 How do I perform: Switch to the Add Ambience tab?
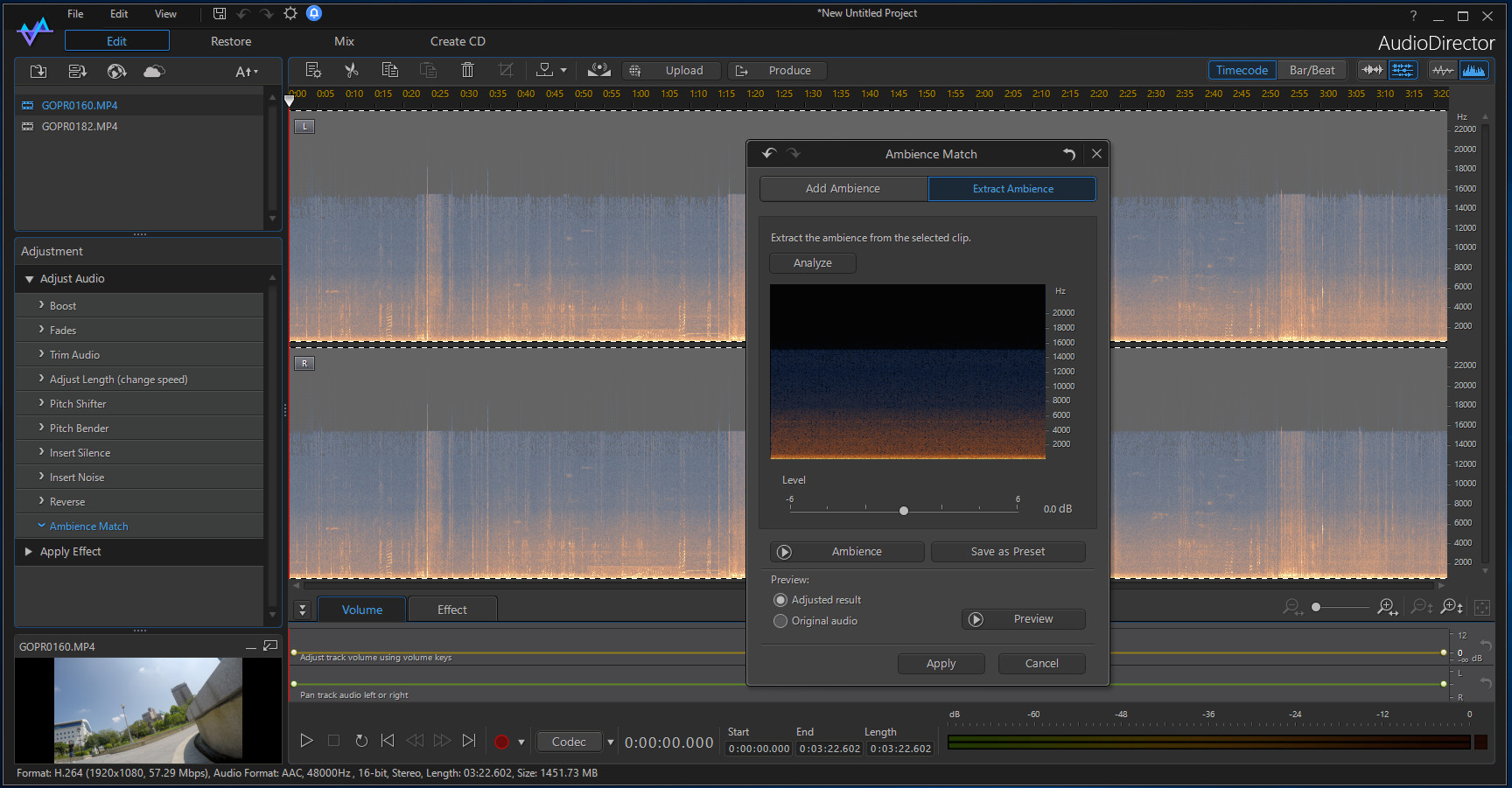843,188
